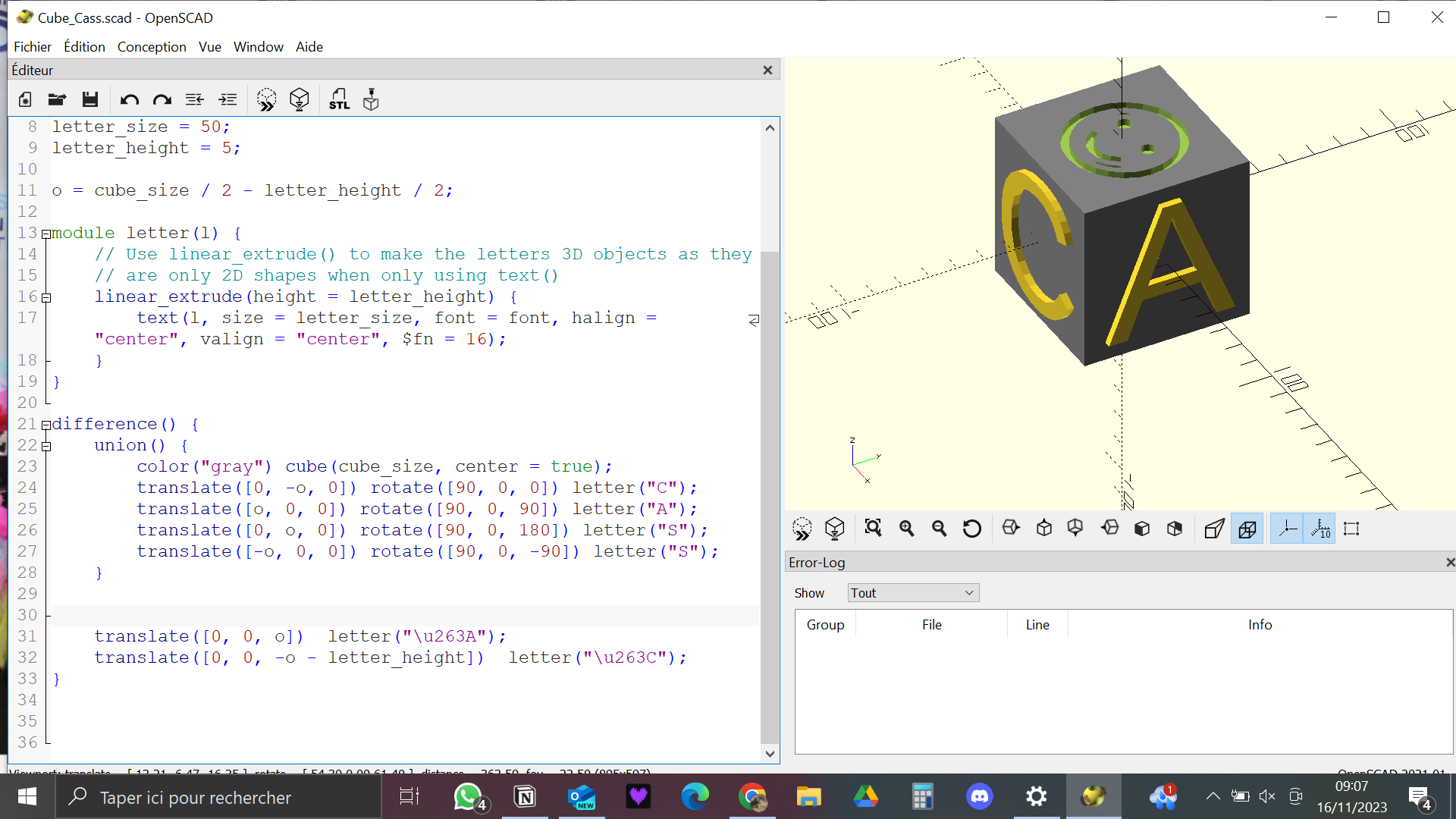Click in the blank line 30 of the editor

coord(406,615)
